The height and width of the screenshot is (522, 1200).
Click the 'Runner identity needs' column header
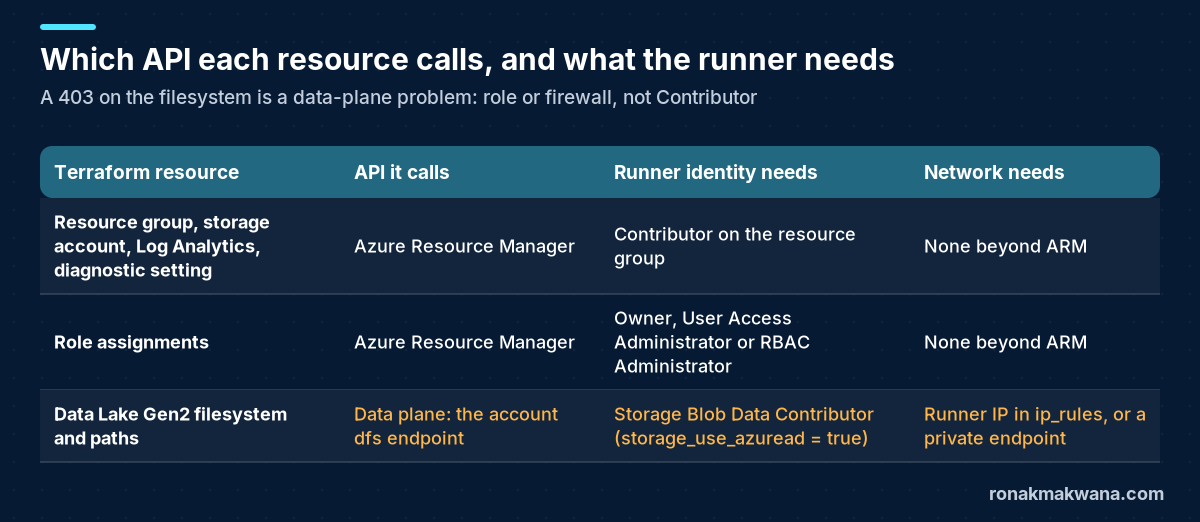pyautogui.click(x=716, y=172)
